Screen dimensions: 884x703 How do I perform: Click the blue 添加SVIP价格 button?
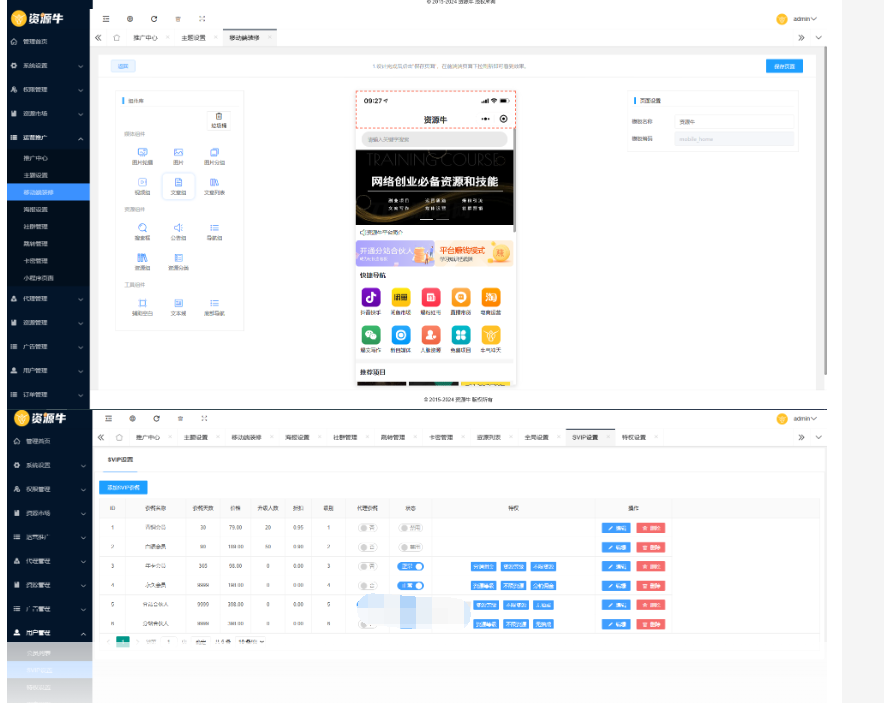123,488
